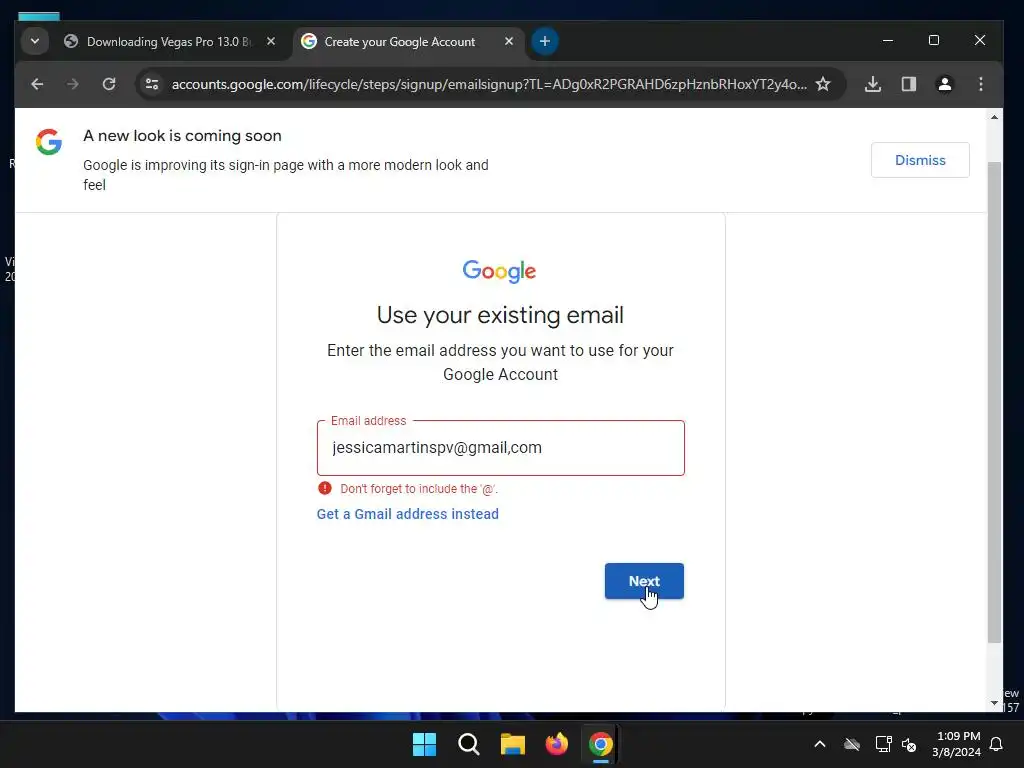1024x768 pixels.
Task: Open Chrome three-dot menu
Action: pos(980,84)
